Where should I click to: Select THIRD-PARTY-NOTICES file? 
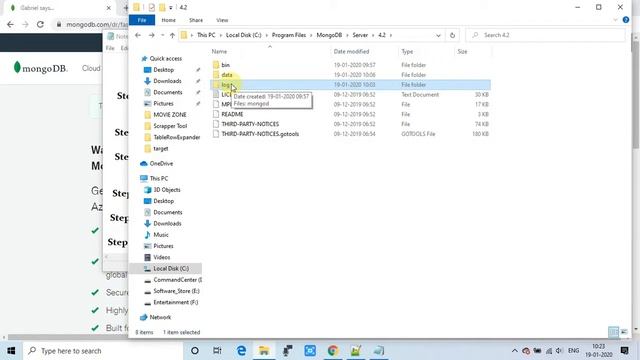250,124
